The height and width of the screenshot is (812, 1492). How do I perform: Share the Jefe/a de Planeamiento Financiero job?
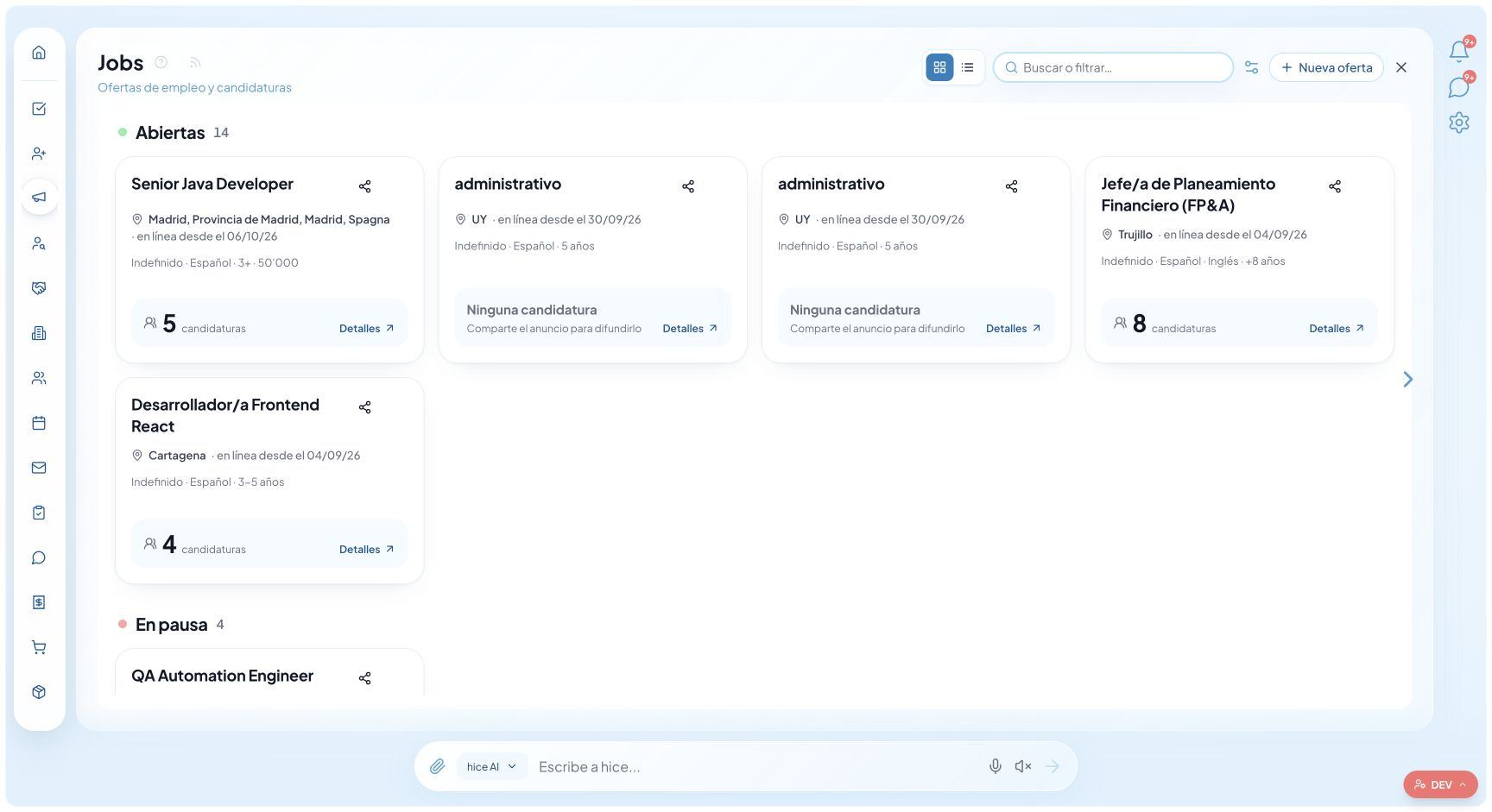(x=1335, y=186)
